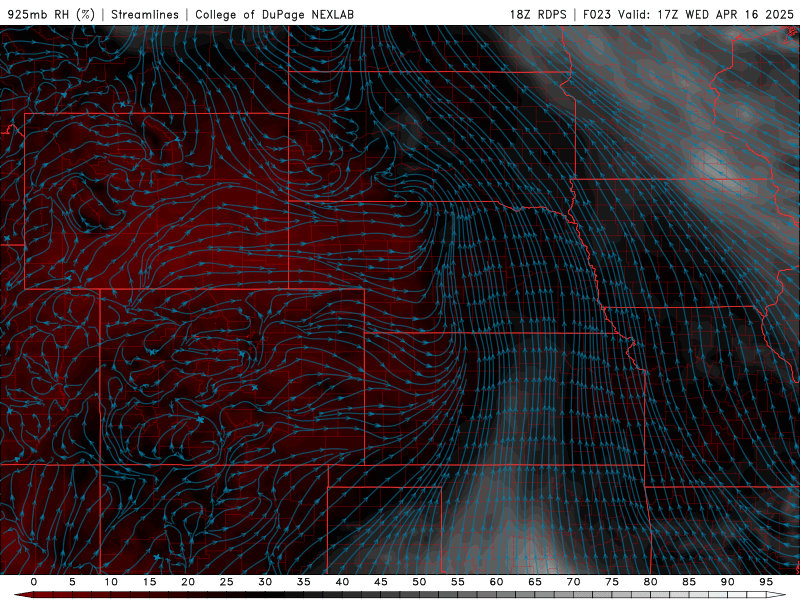Click the "55" label on color scale

click(x=458, y=582)
